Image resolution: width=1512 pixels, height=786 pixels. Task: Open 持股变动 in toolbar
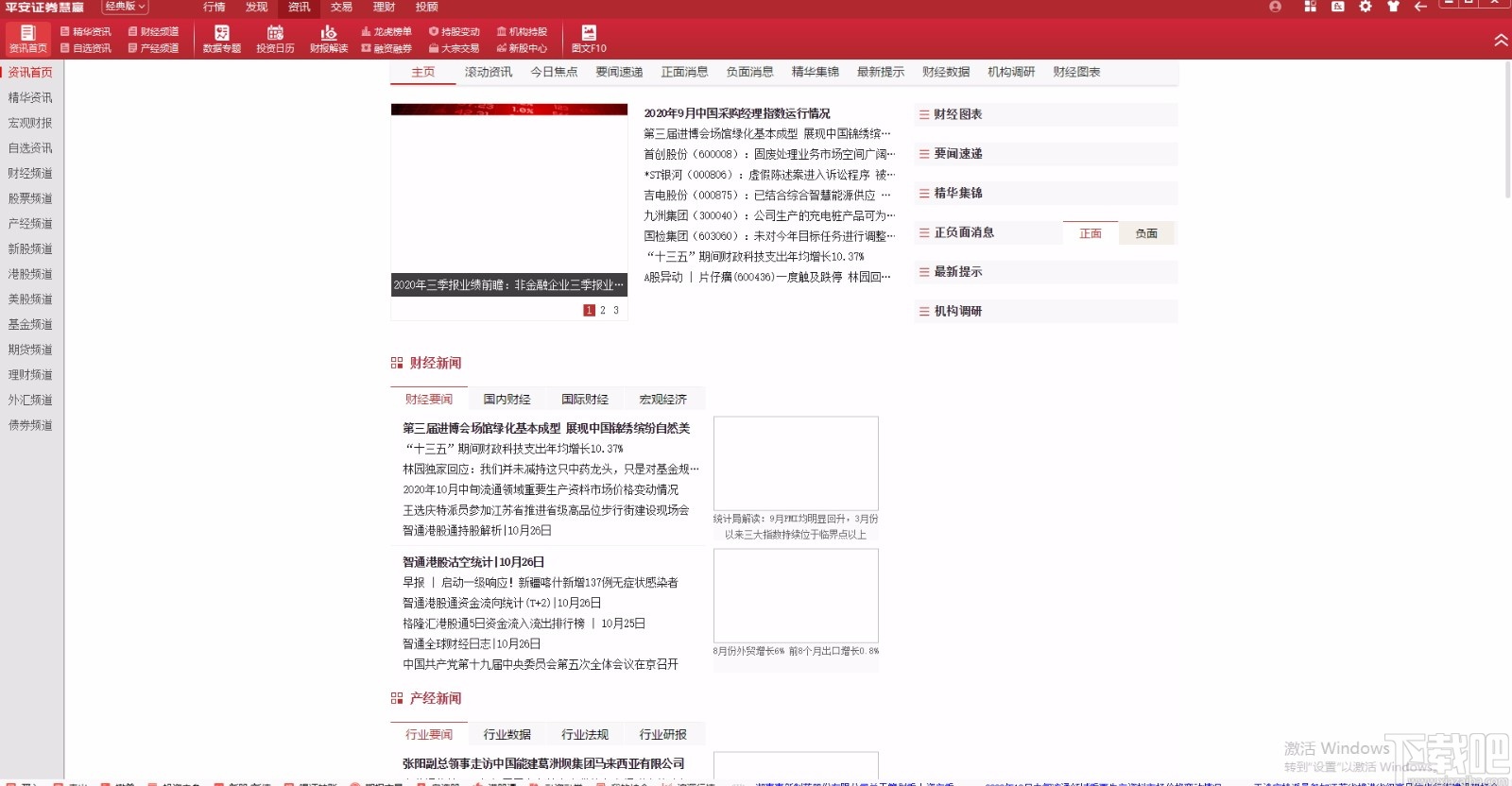(x=455, y=31)
